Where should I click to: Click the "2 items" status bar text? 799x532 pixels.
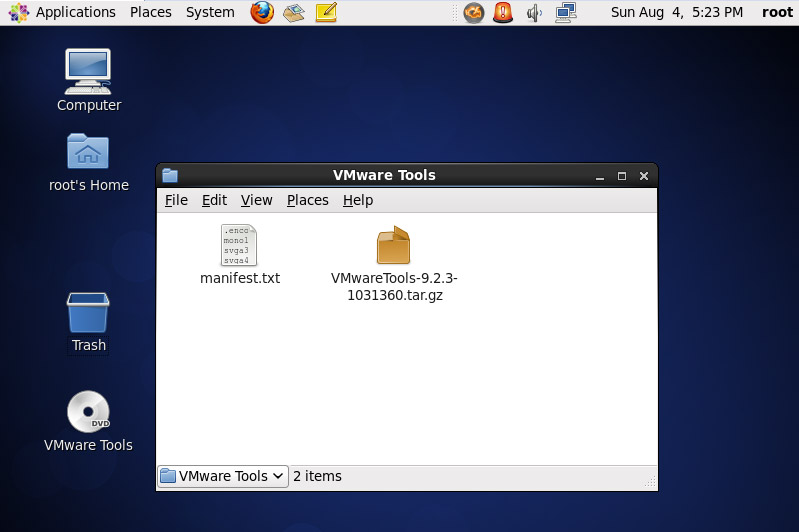(x=317, y=476)
